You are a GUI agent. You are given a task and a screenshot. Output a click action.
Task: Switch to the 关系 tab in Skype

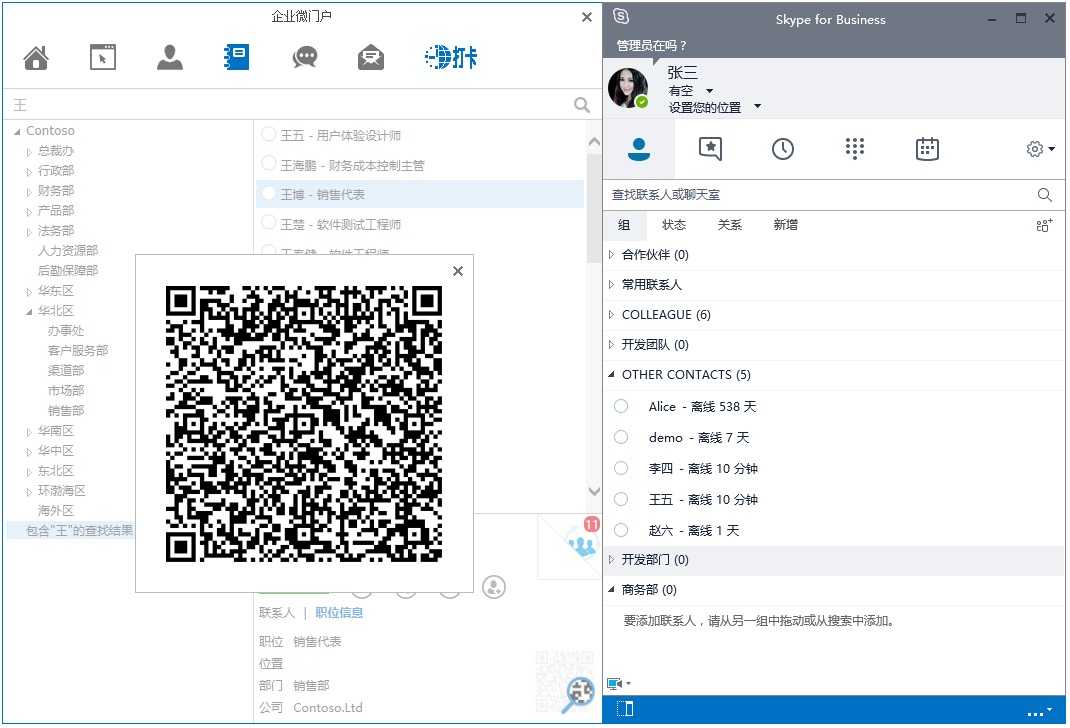(x=729, y=225)
